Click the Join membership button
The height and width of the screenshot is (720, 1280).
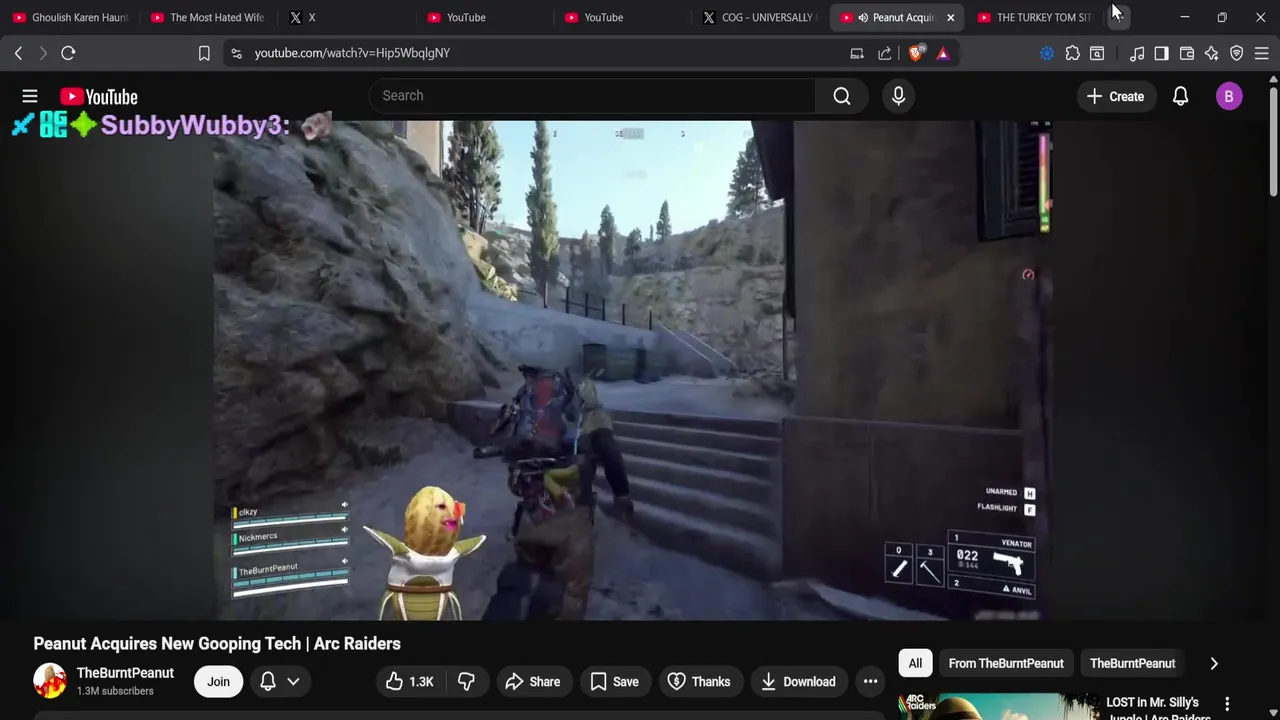tap(218, 682)
